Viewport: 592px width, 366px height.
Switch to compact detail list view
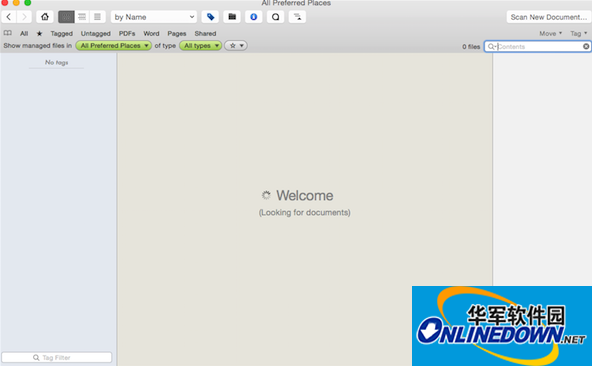tap(97, 17)
